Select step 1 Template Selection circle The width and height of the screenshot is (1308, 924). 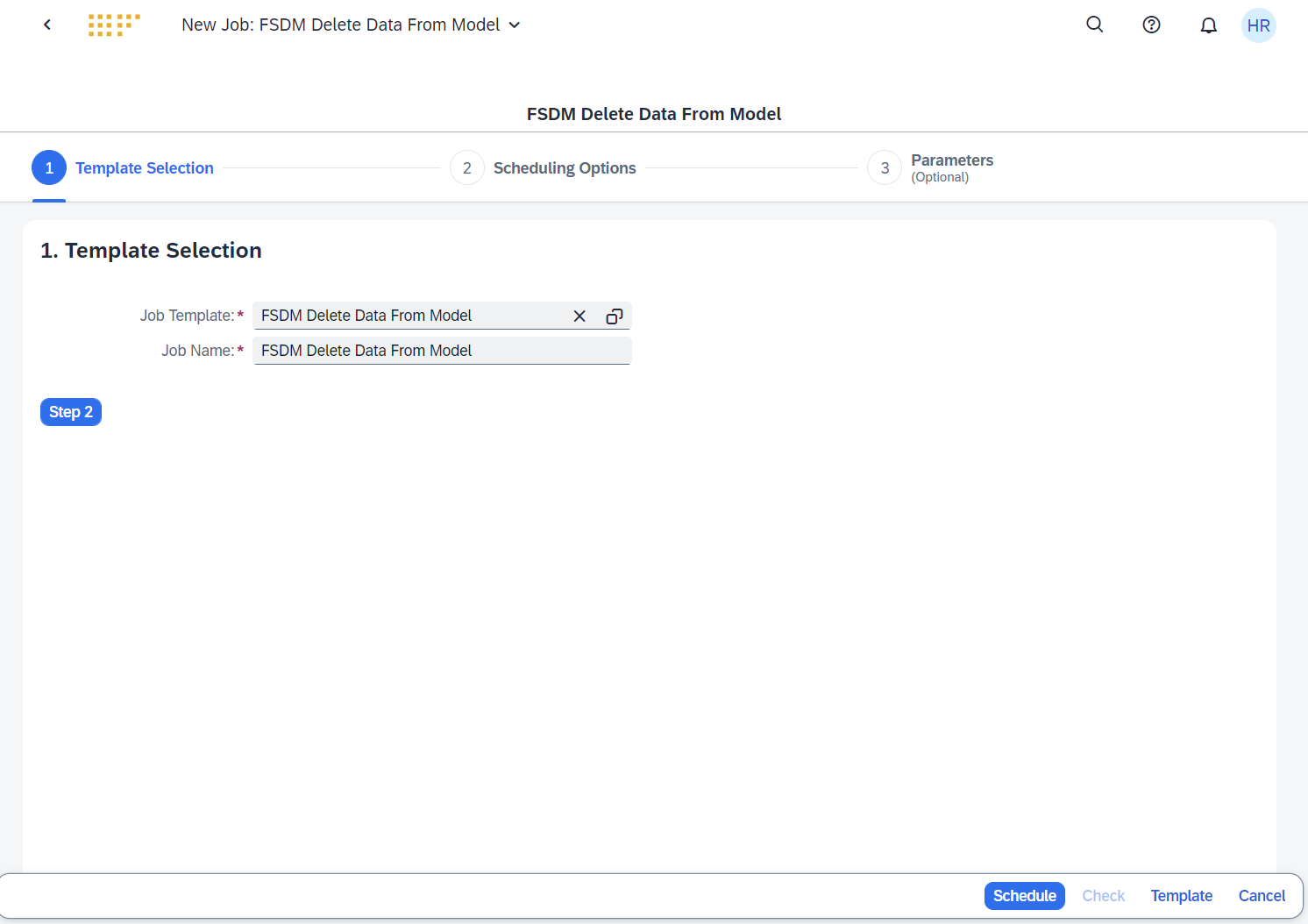[x=49, y=167]
